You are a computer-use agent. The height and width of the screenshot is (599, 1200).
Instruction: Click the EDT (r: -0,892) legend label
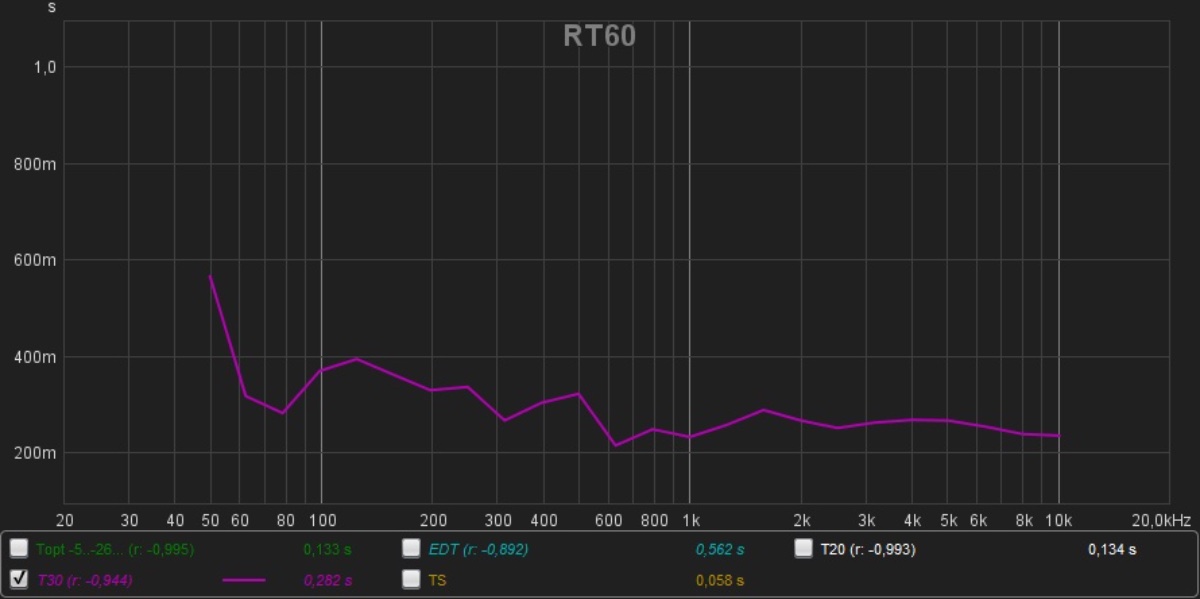pyautogui.click(x=478, y=549)
